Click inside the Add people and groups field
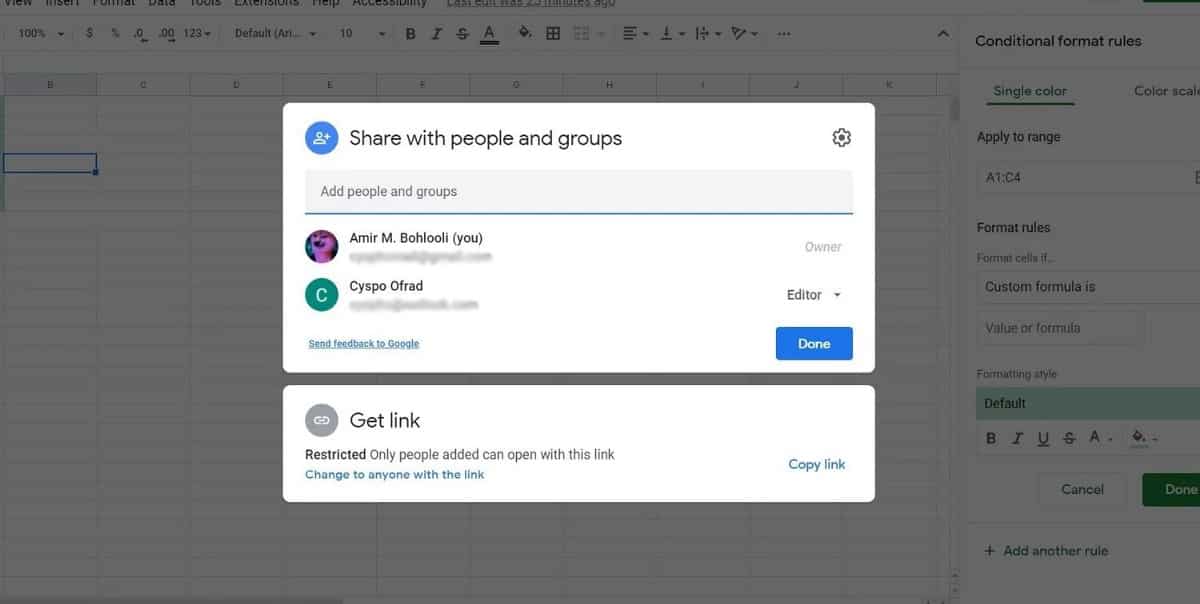 (578, 191)
